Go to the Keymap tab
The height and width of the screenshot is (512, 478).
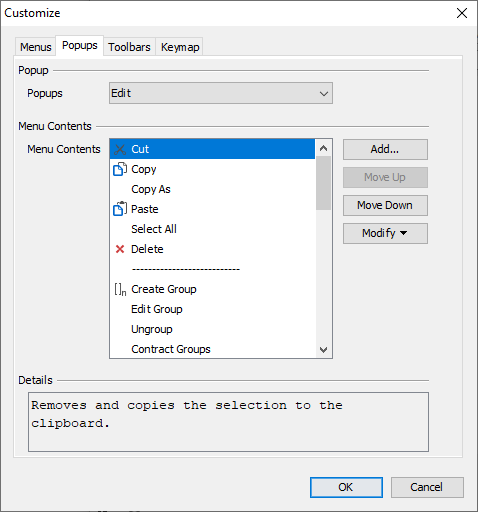pyautogui.click(x=180, y=47)
